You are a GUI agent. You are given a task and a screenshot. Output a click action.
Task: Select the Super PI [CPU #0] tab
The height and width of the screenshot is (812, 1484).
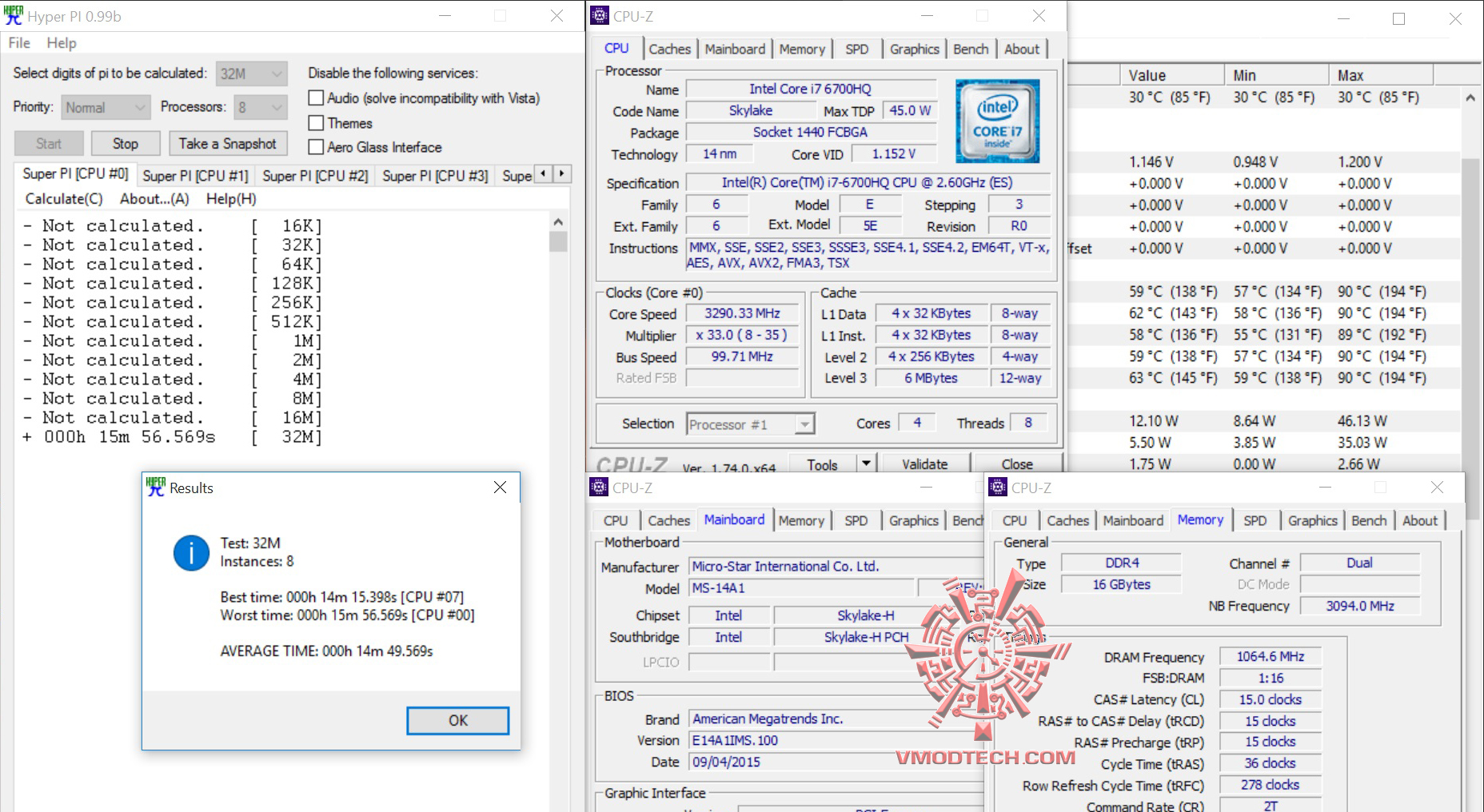pos(75,174)
